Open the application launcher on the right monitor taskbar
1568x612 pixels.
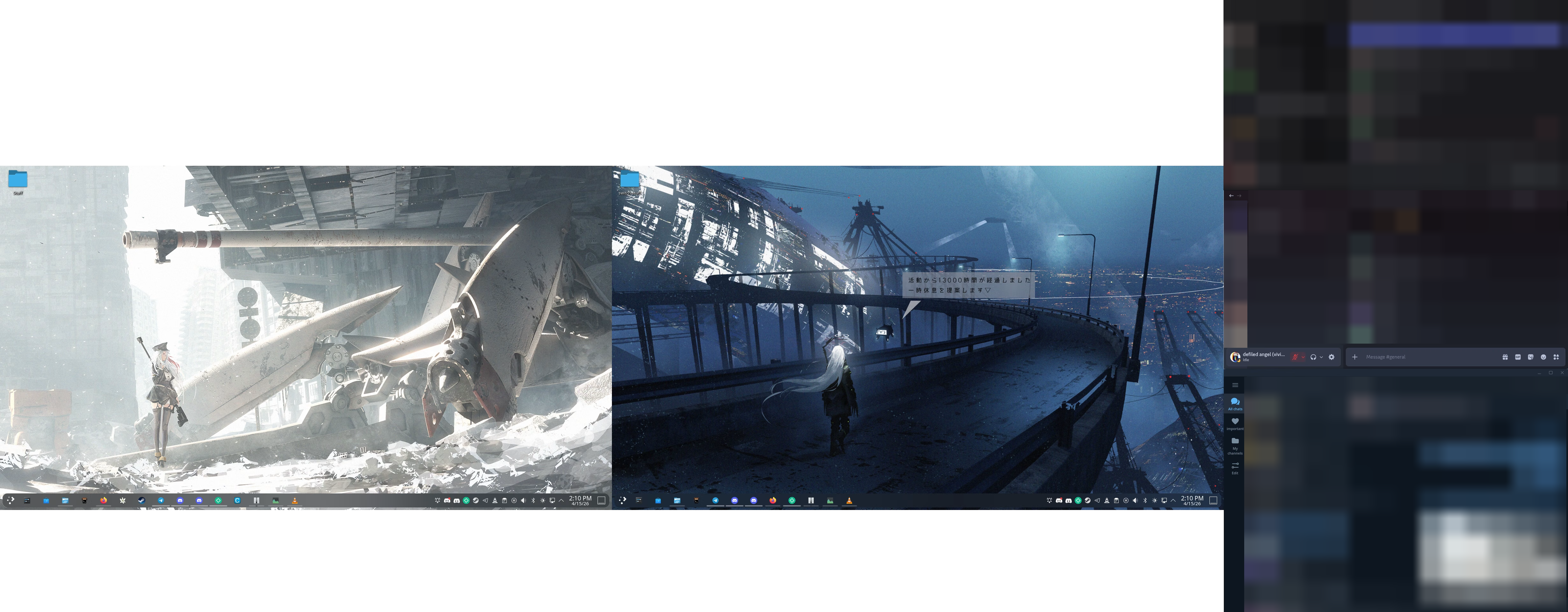(622, 500)
